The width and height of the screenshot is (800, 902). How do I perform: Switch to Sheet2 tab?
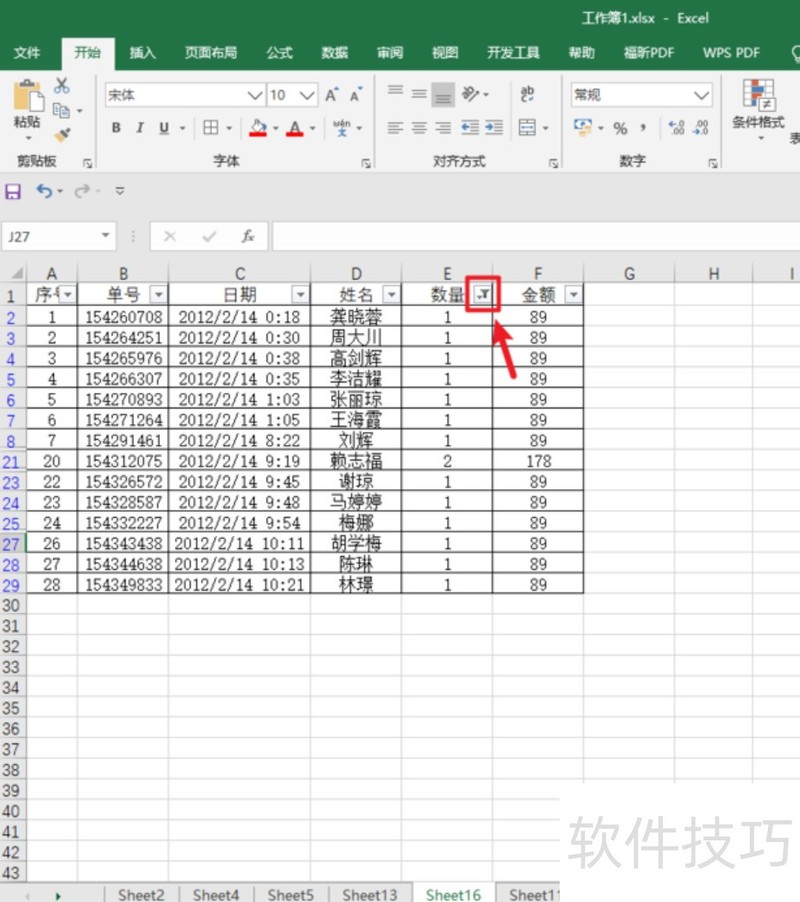[x=141, y=894]
